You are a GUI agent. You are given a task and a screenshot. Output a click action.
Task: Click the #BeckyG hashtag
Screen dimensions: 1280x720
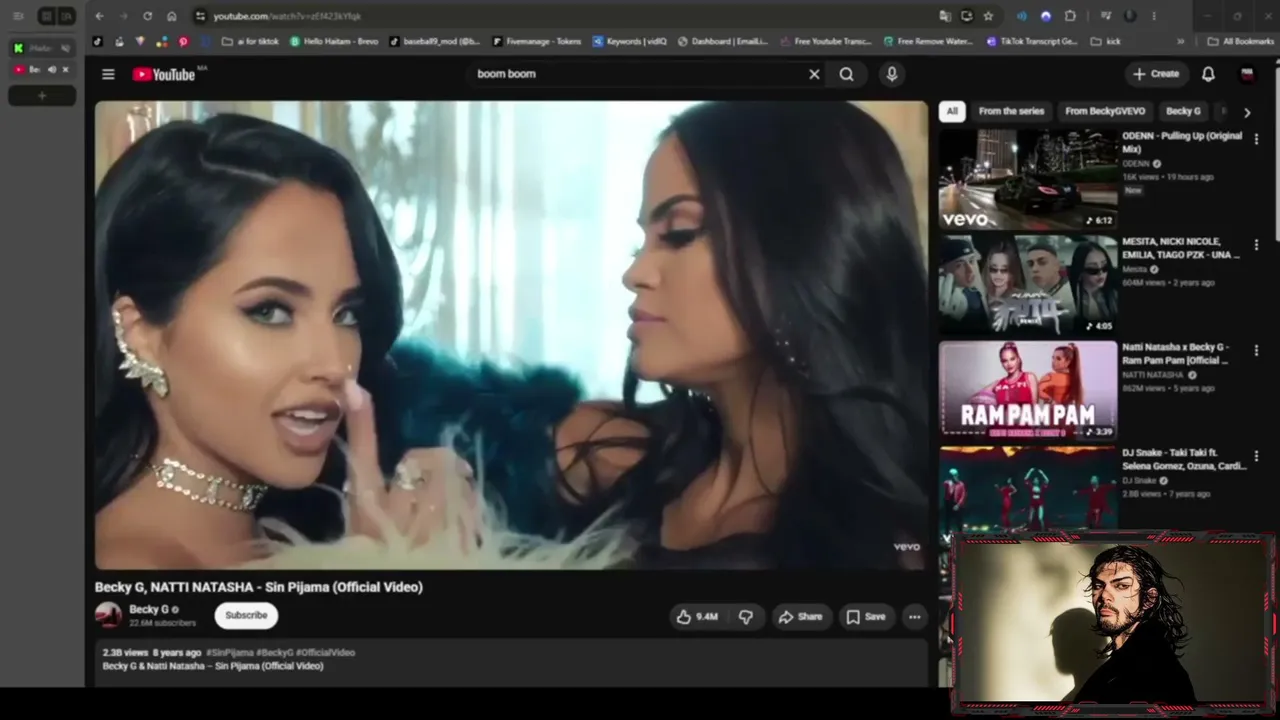pos(275,653)
